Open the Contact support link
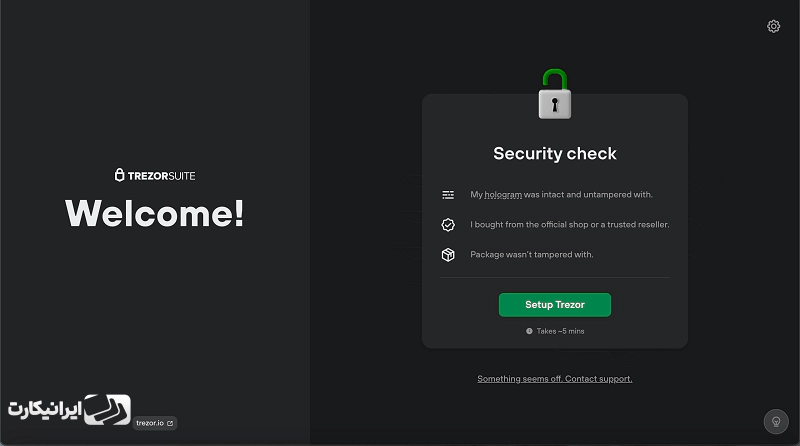The width and height of the screenshot is (800, 446). tap(555, 379)
